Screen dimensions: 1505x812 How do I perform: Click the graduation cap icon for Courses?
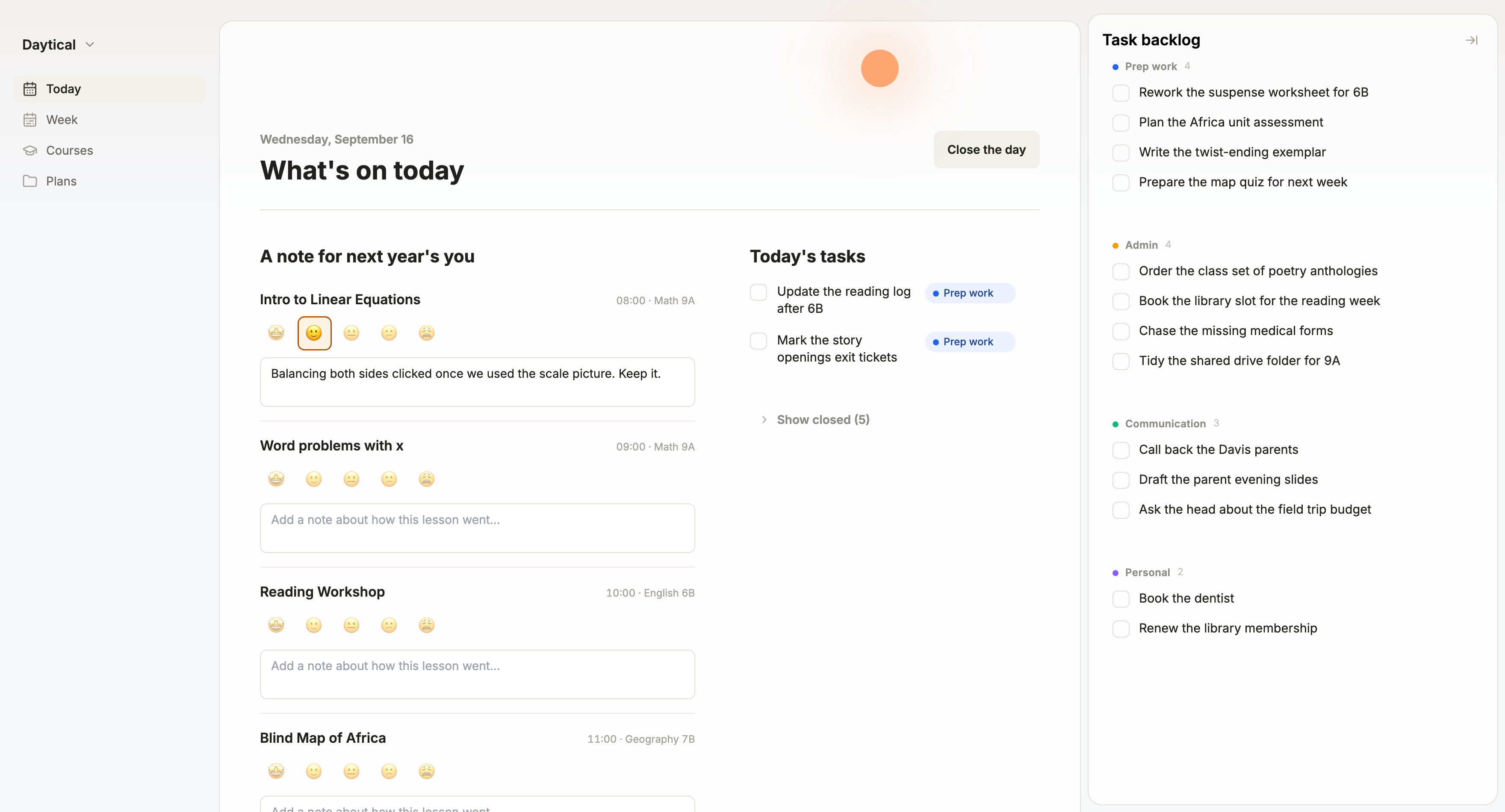[x=30, y=151]
